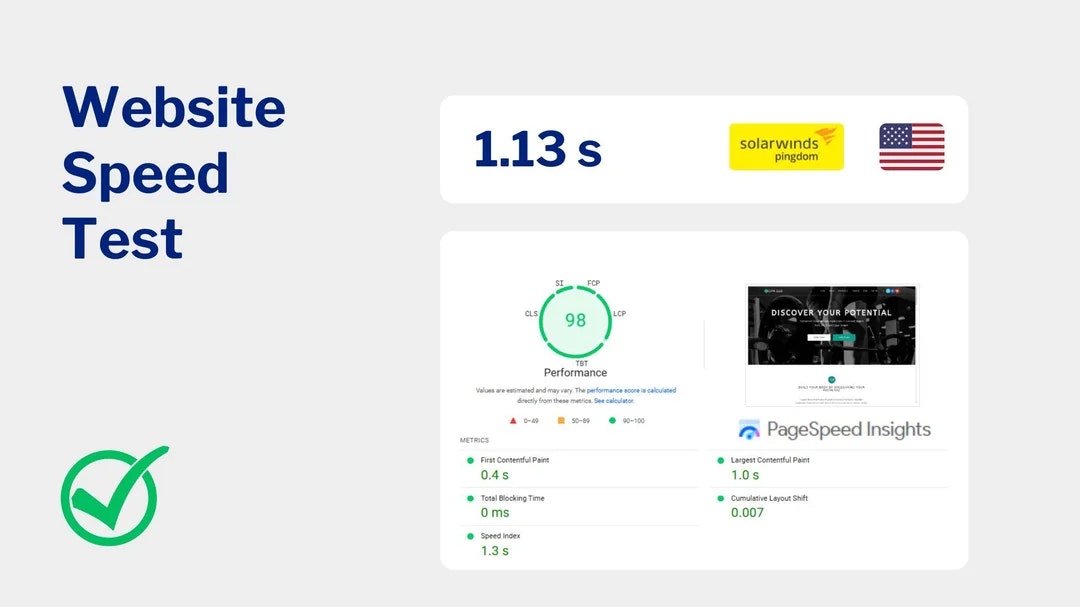Click green dot beside Largest Contentful Paint
The image size is (1080, 607).
720,460
